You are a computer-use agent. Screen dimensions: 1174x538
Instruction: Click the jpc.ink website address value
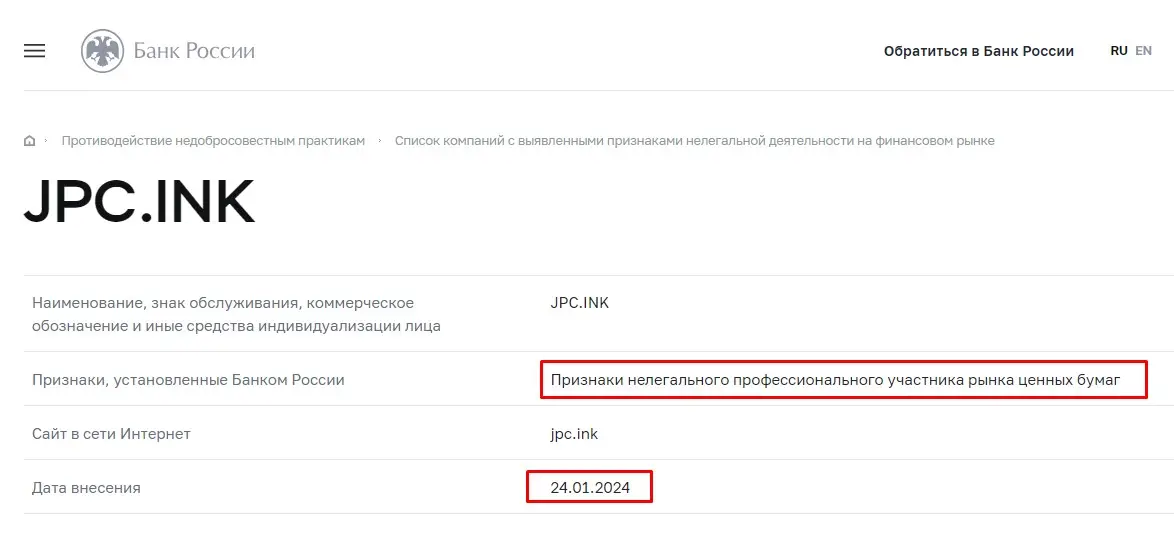click(x=574, y=434)
